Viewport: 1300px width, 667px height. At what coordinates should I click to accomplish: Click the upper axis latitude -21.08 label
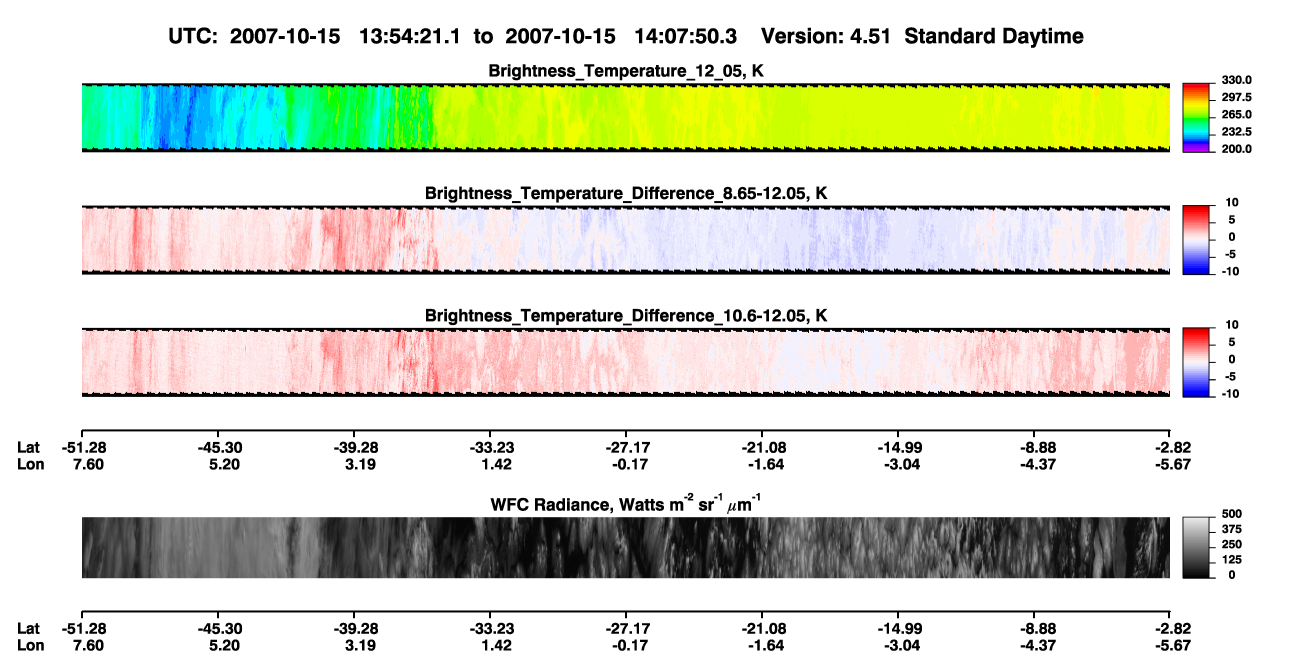click(762, 448)
